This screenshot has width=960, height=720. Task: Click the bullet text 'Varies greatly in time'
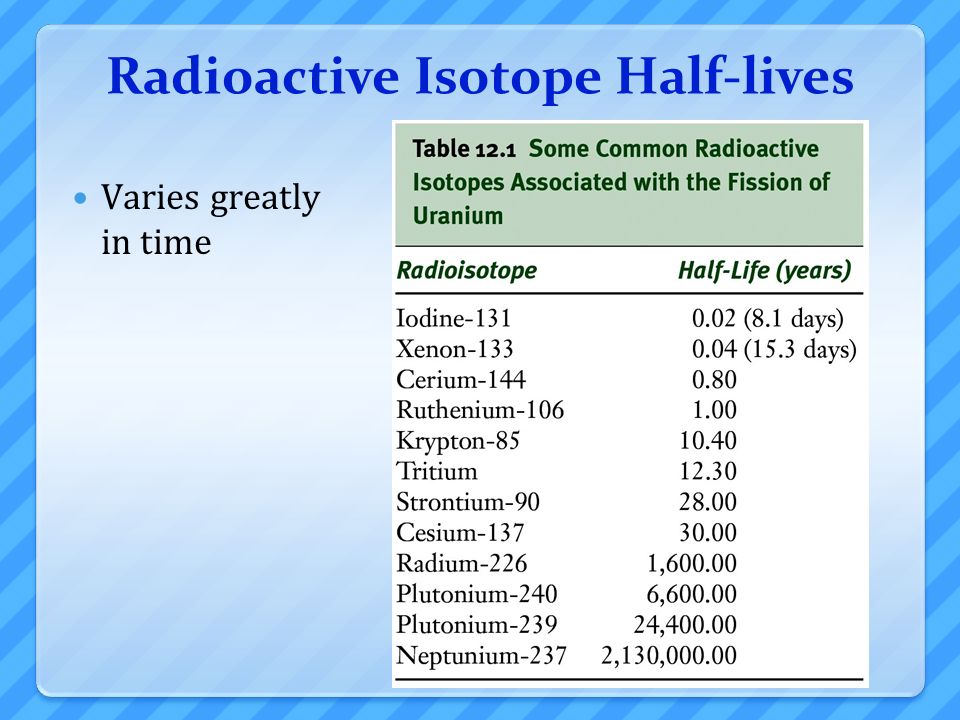click(x=210, y=219)
